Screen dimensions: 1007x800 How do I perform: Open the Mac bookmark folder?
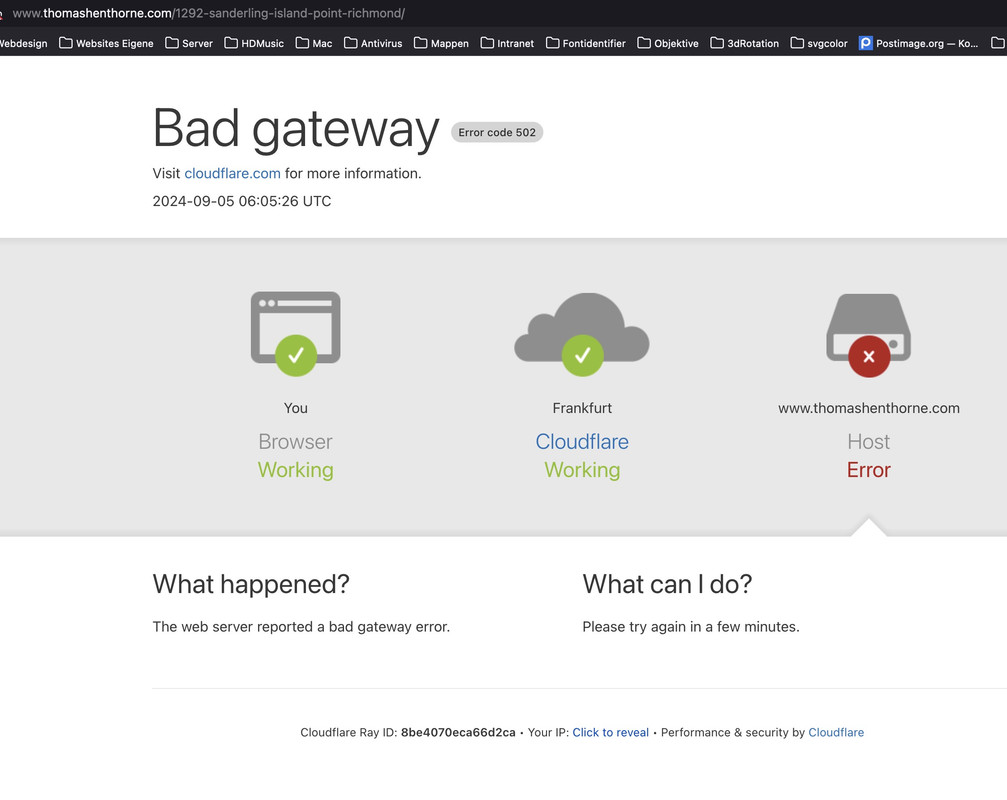[314, 43]
